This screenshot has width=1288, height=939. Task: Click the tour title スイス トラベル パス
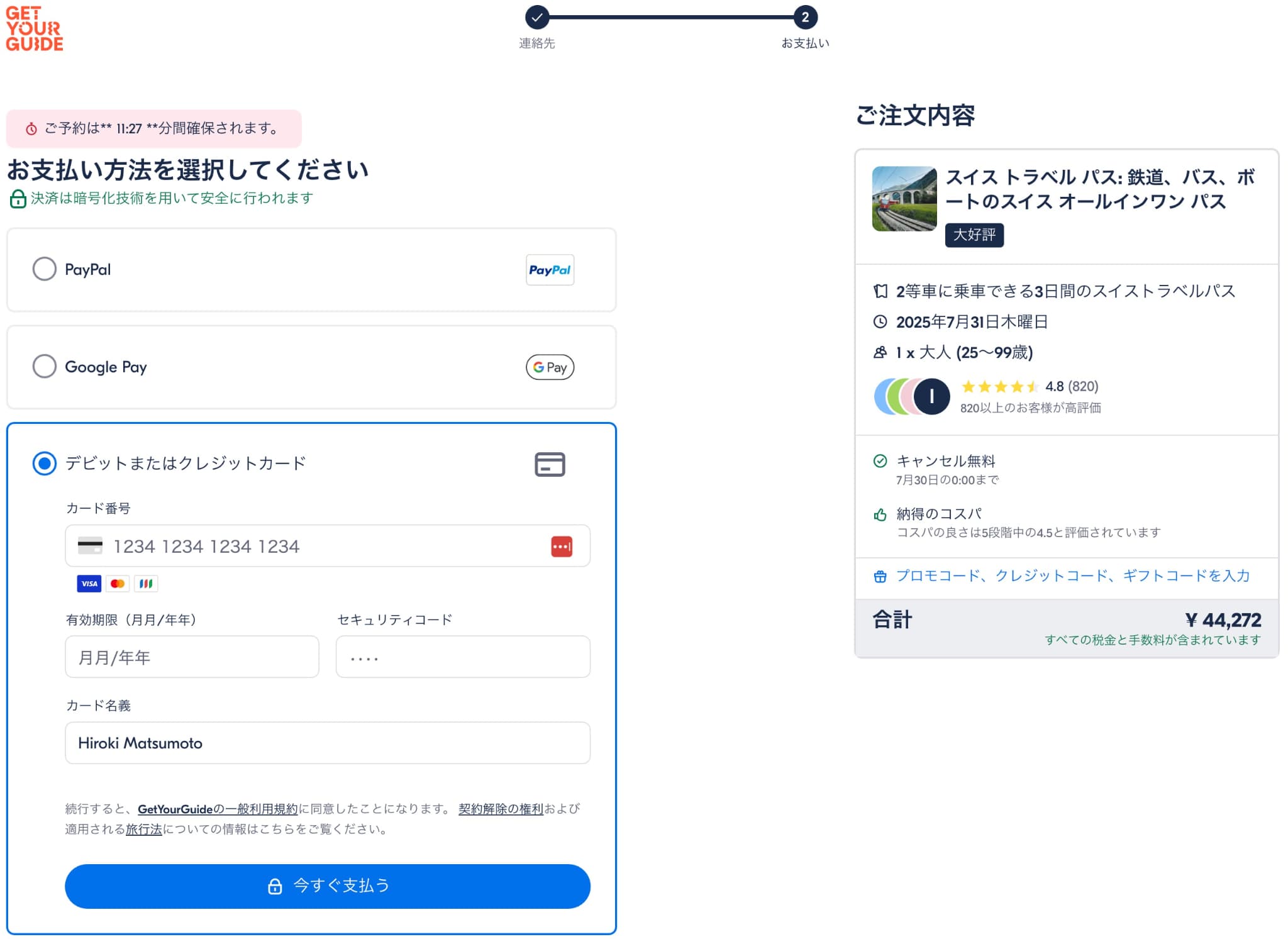[x=1101, y=189]
